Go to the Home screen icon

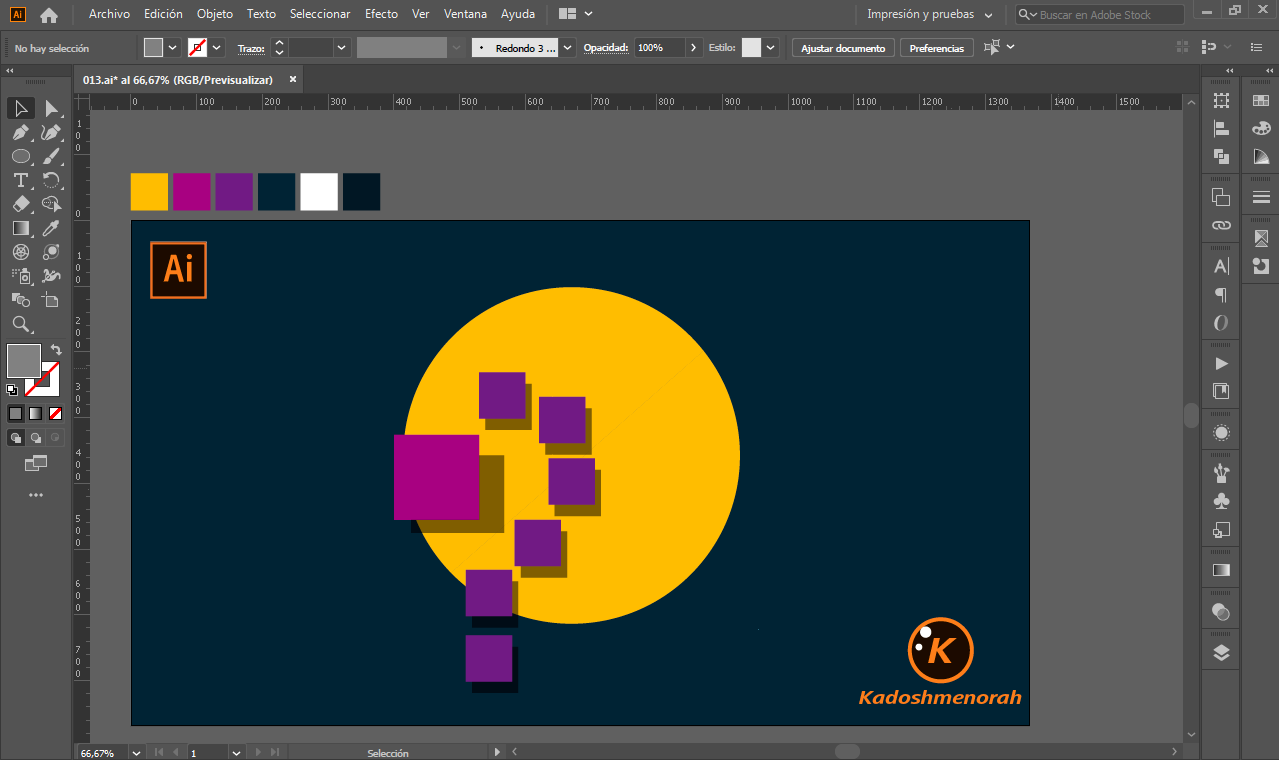click(x=49, y=15)
